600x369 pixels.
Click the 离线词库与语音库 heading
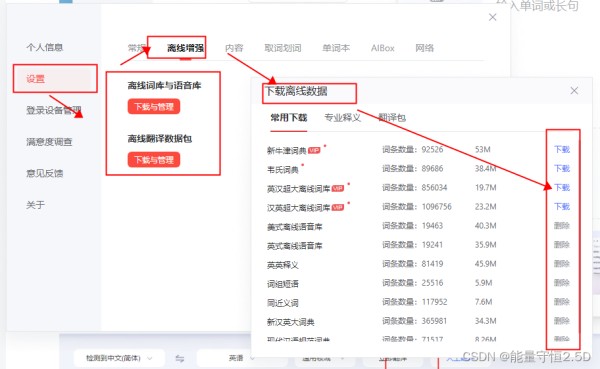164,85
